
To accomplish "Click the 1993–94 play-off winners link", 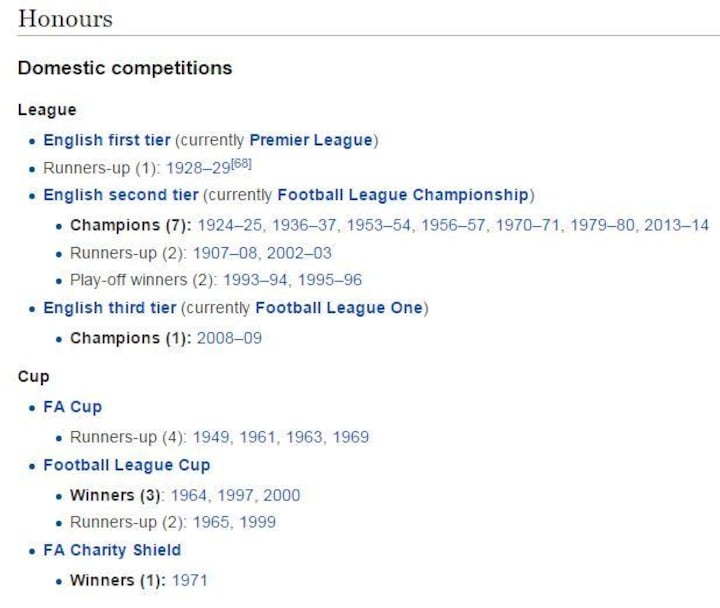I will point(254,281).
